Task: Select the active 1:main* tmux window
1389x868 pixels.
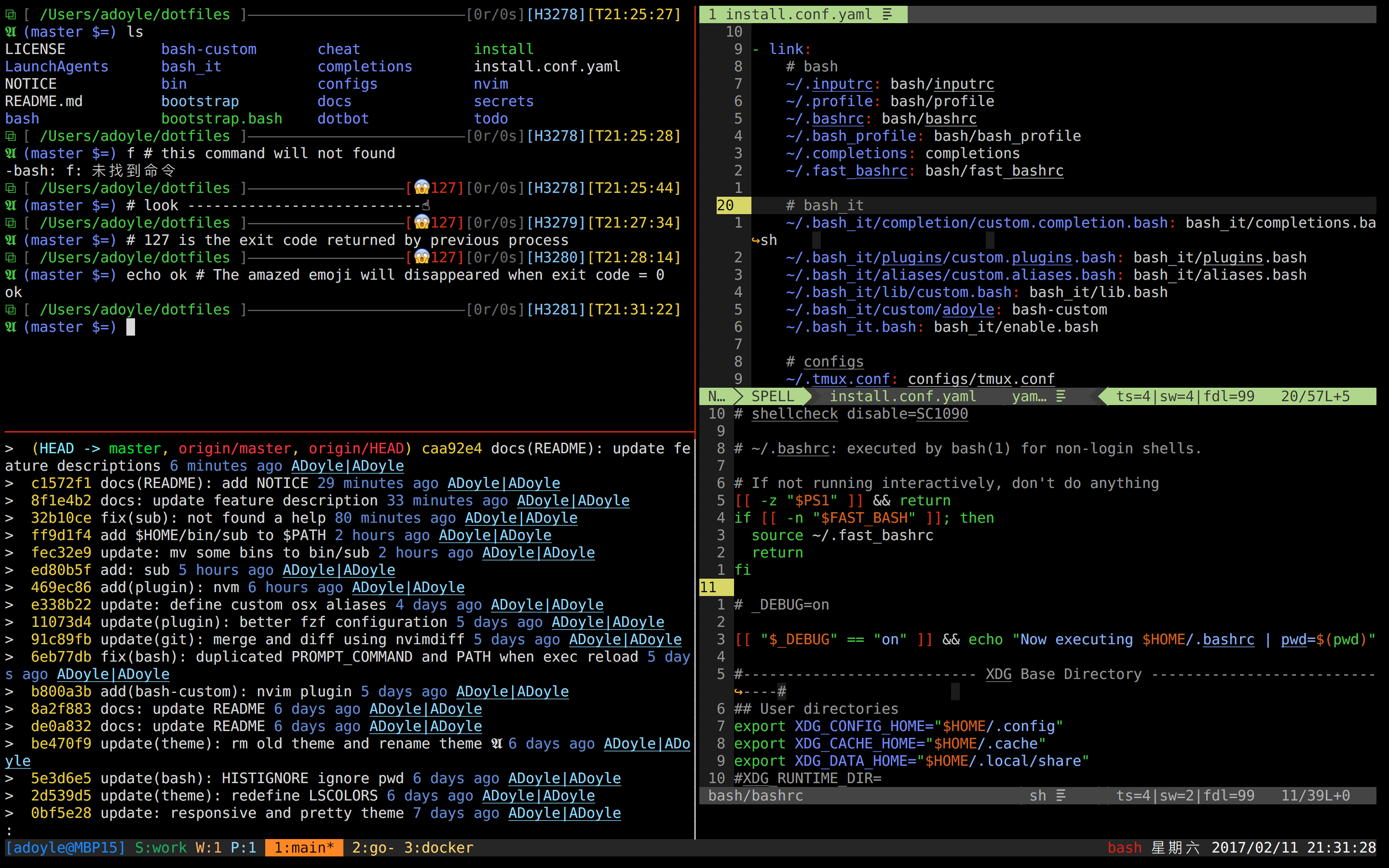Action: point(304,848)
